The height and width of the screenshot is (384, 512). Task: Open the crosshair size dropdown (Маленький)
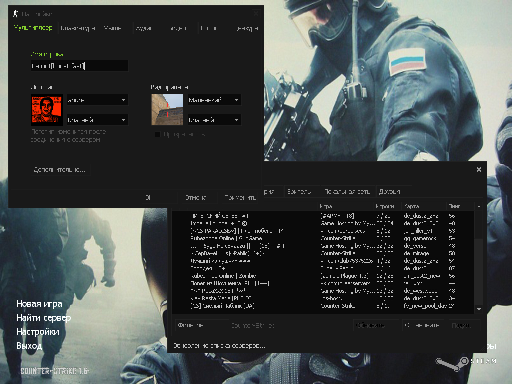(214, 100)
